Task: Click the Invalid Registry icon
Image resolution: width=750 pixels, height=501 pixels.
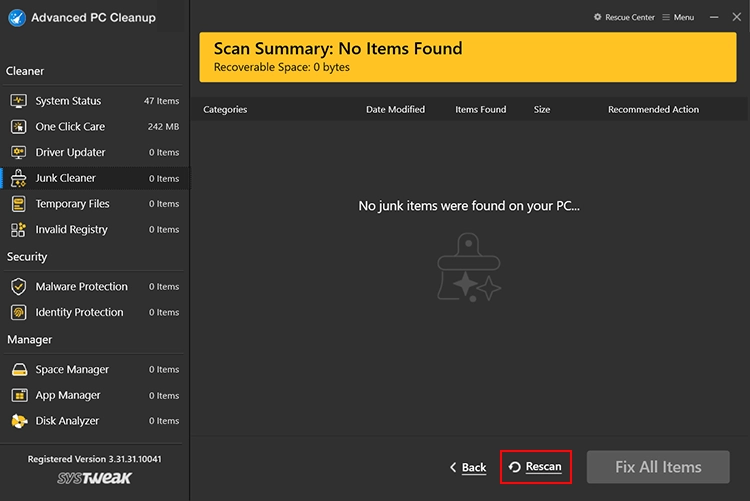Action: click(18, 230)
